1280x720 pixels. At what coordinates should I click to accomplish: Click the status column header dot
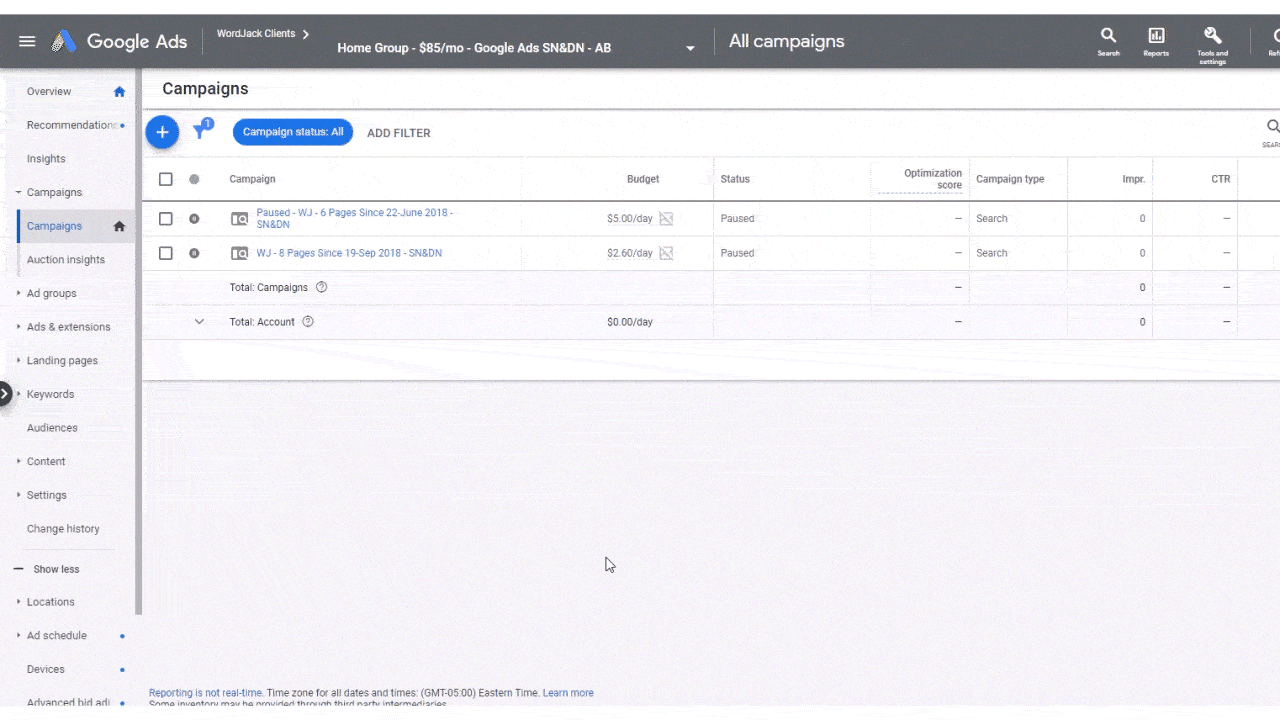[x=194, y=179]
